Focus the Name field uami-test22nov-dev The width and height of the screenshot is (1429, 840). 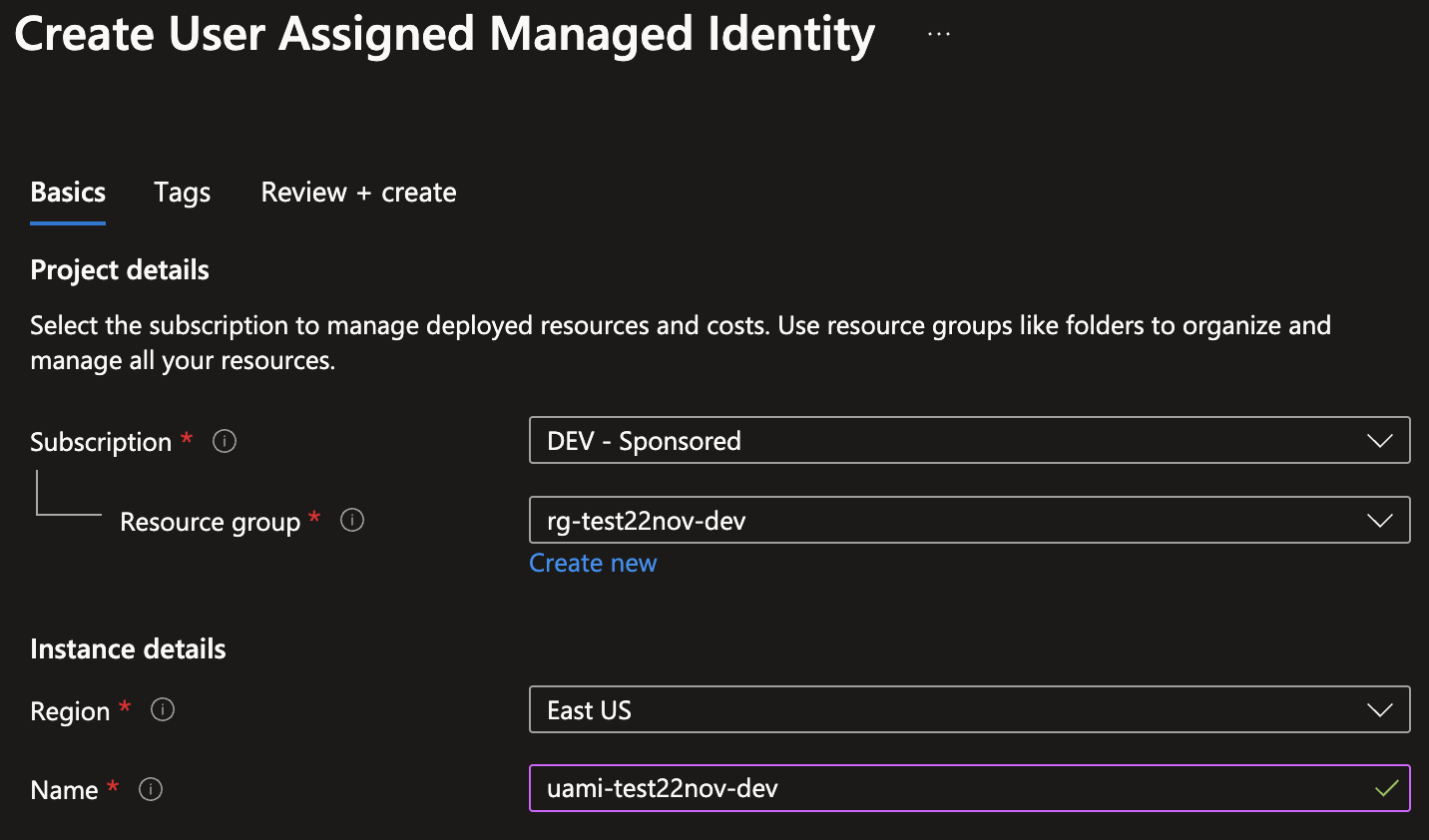pyautogui.click(x=969, y=788)
